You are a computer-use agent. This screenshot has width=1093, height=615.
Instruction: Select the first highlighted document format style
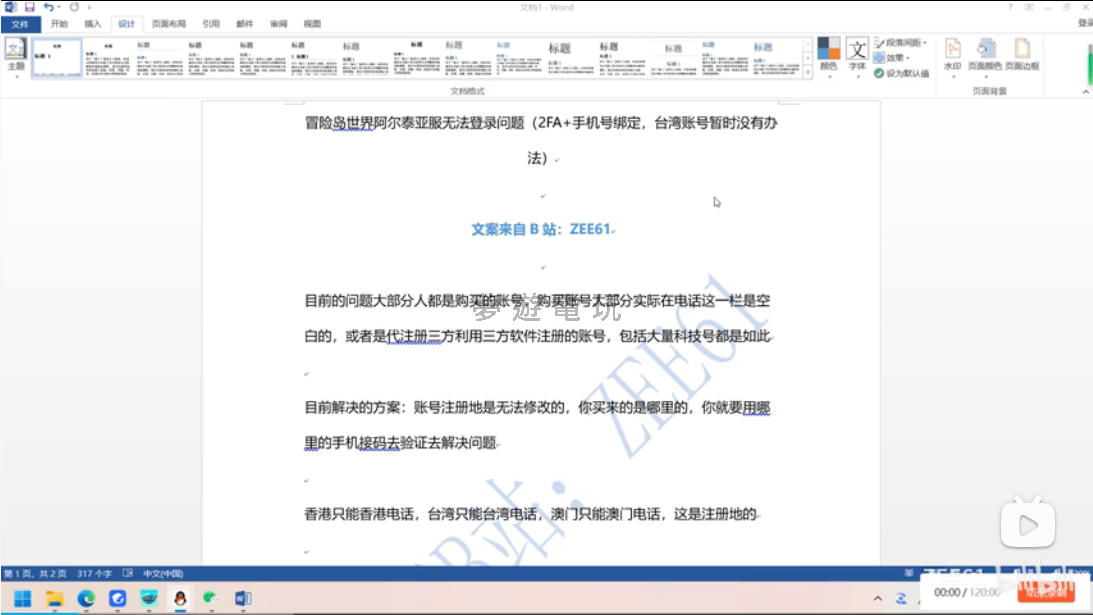pyautogui.click(x=56, y=58)
